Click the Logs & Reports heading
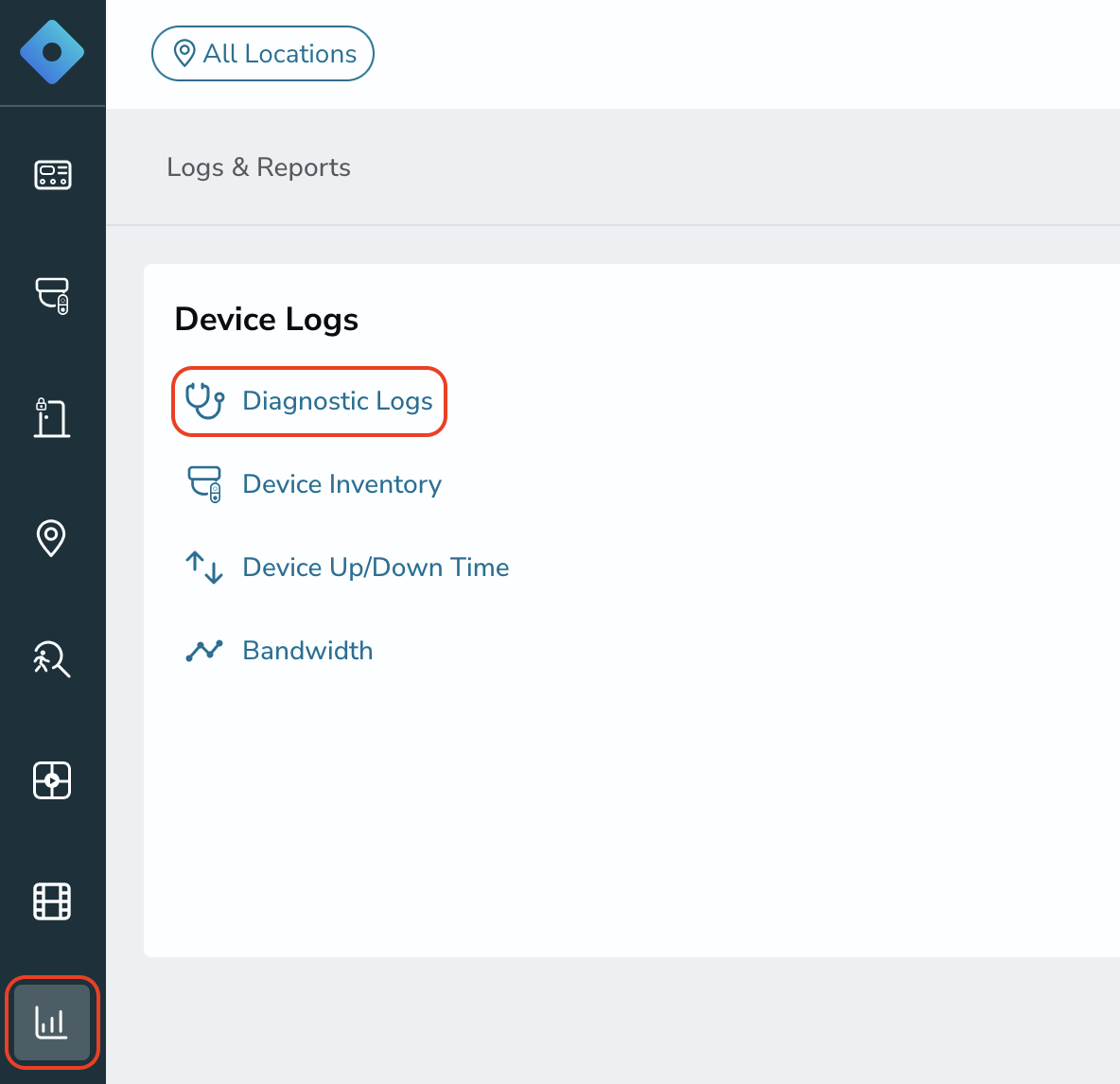1120x1084 pixels. tap(258, 167)
